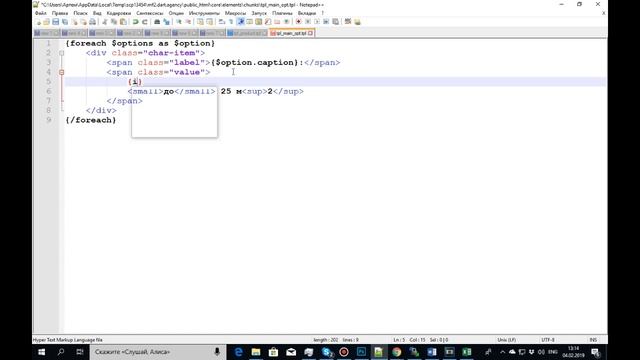Open the Вкладки menu
The height and width of the screenshot is (360, 640).
(307, 13)
